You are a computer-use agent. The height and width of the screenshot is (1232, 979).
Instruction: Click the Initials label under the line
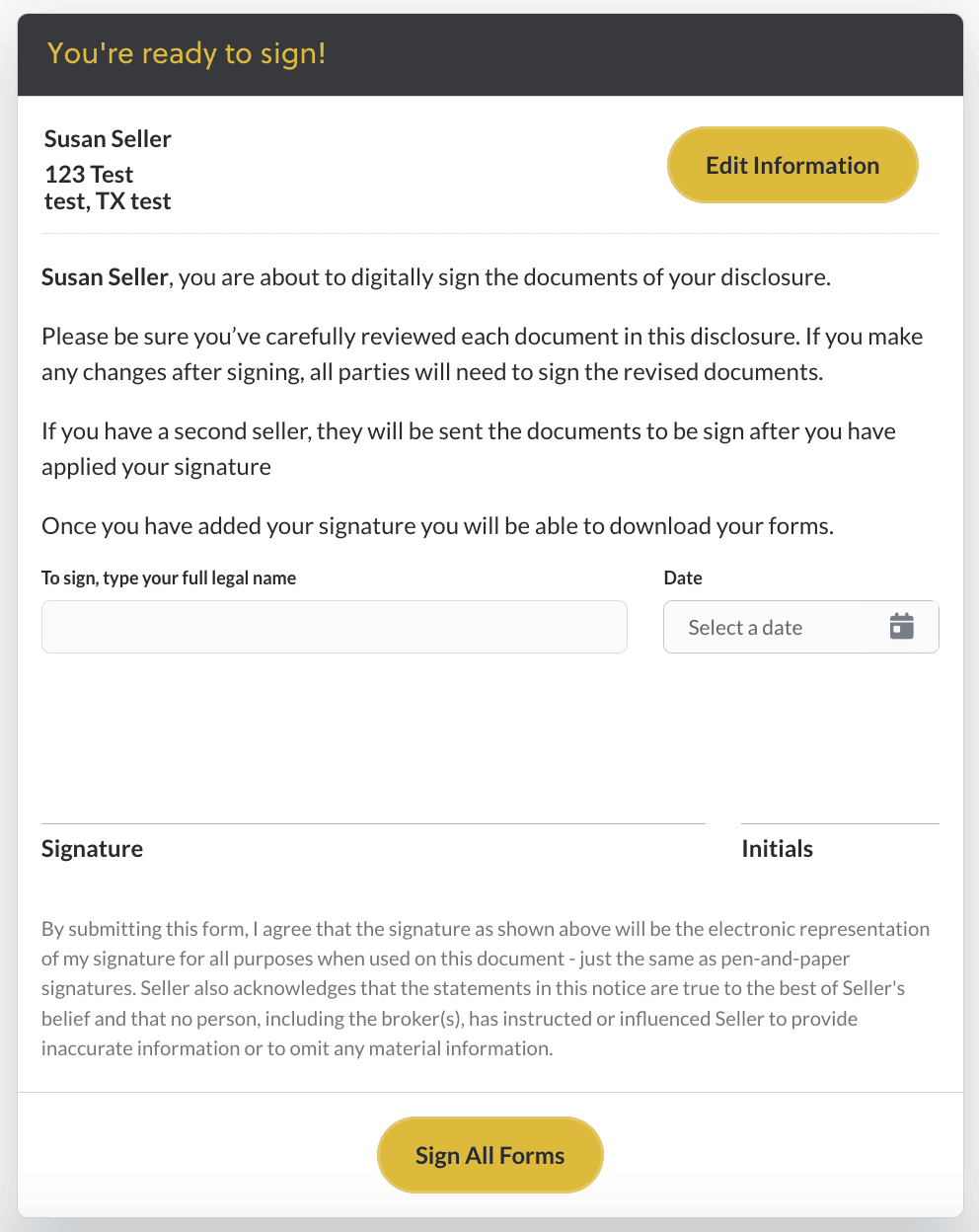777,849
